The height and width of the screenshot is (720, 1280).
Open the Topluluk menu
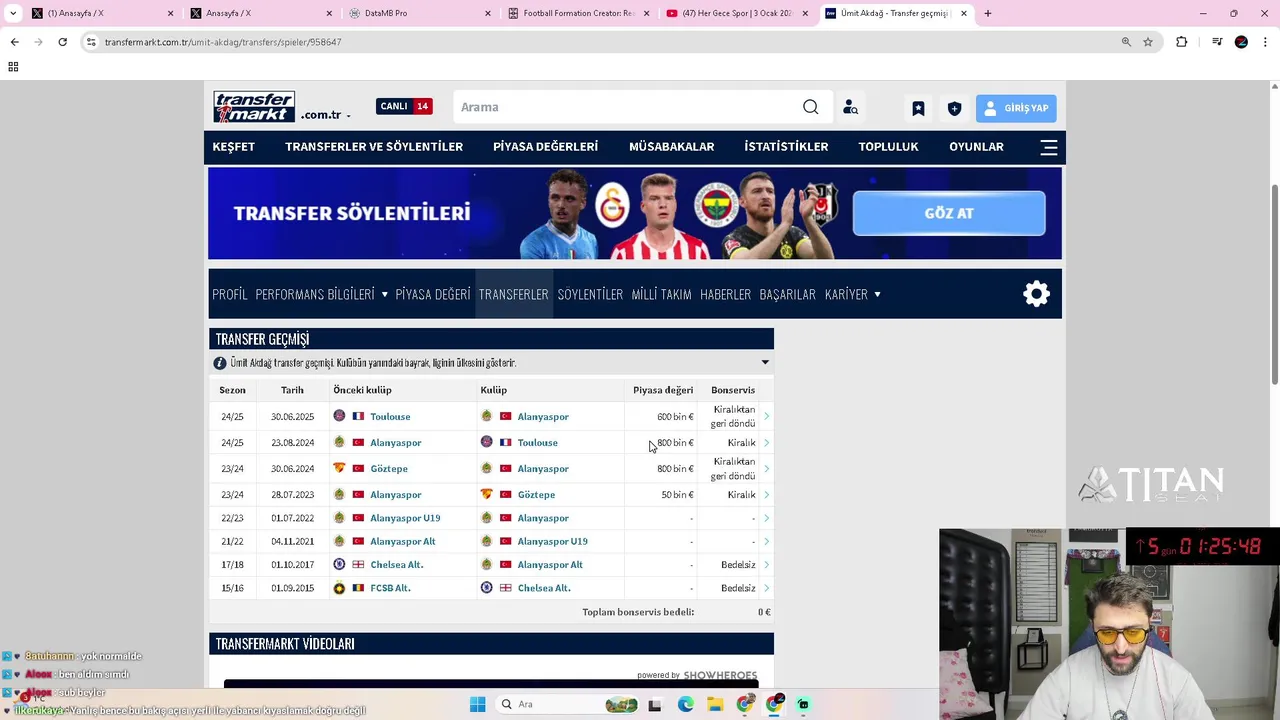[888, 147]
